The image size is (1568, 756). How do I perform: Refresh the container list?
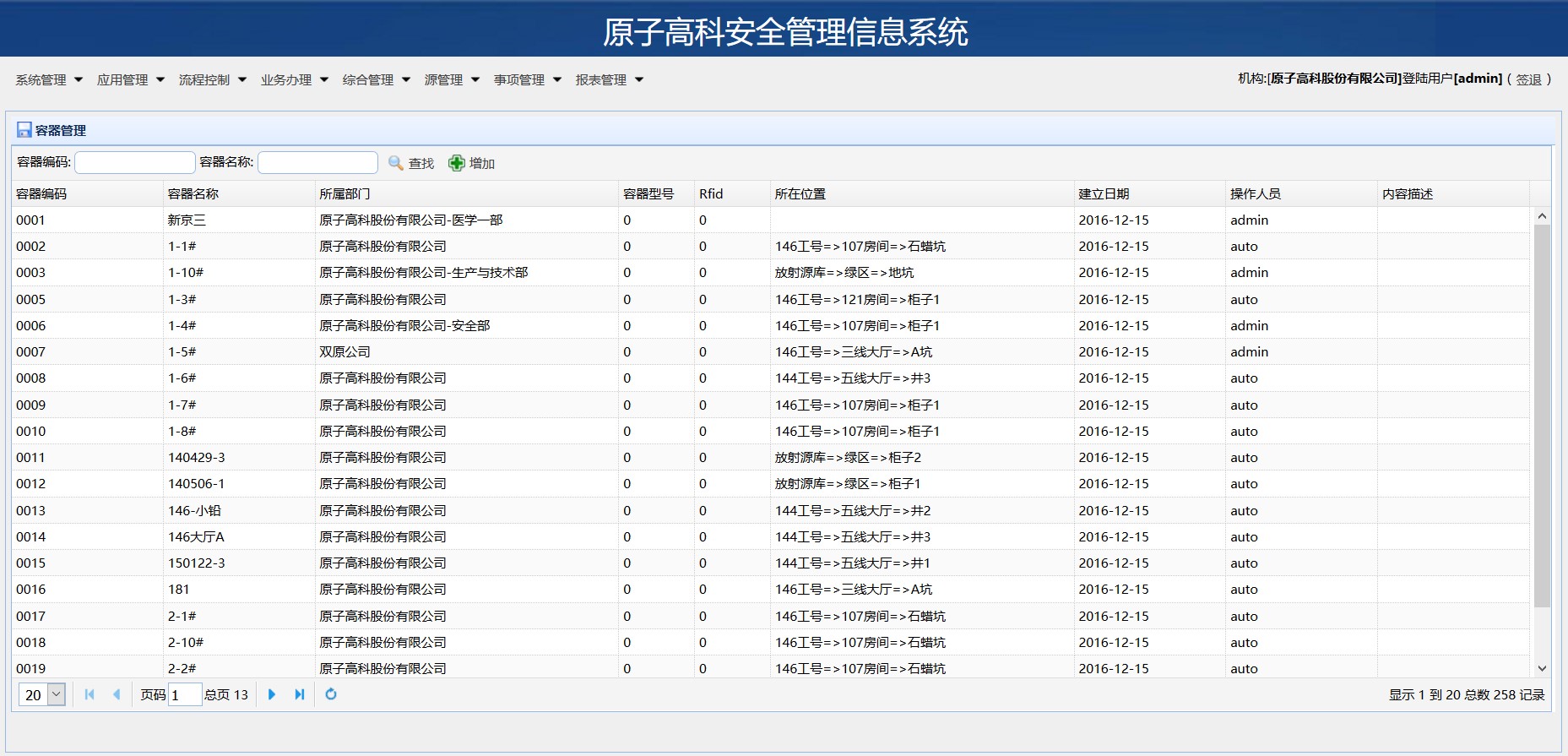coord(331,694)
